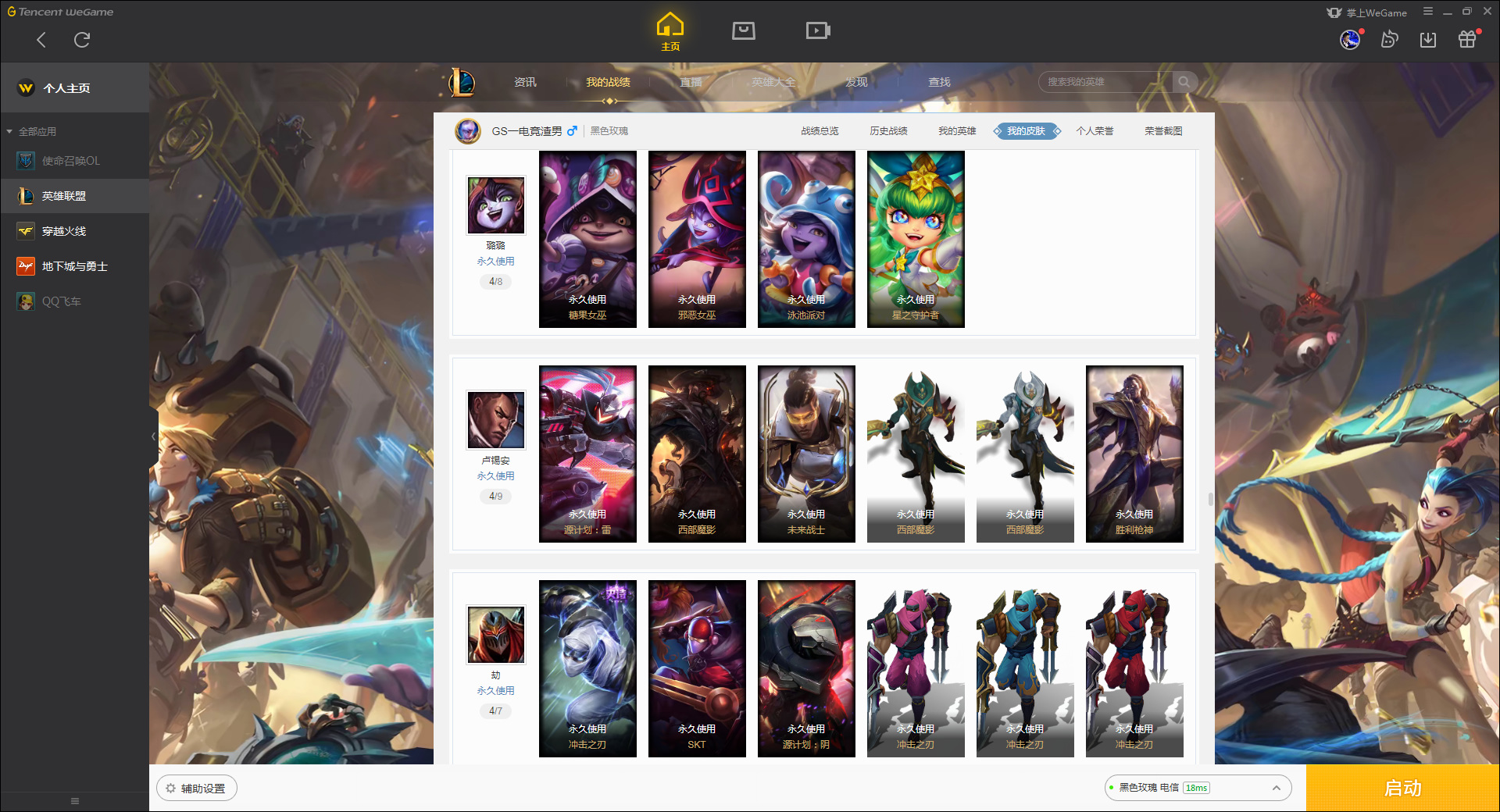1500x812 pixels.
Task: Open the download manager icon
Action: click(x=1428, y=40)
